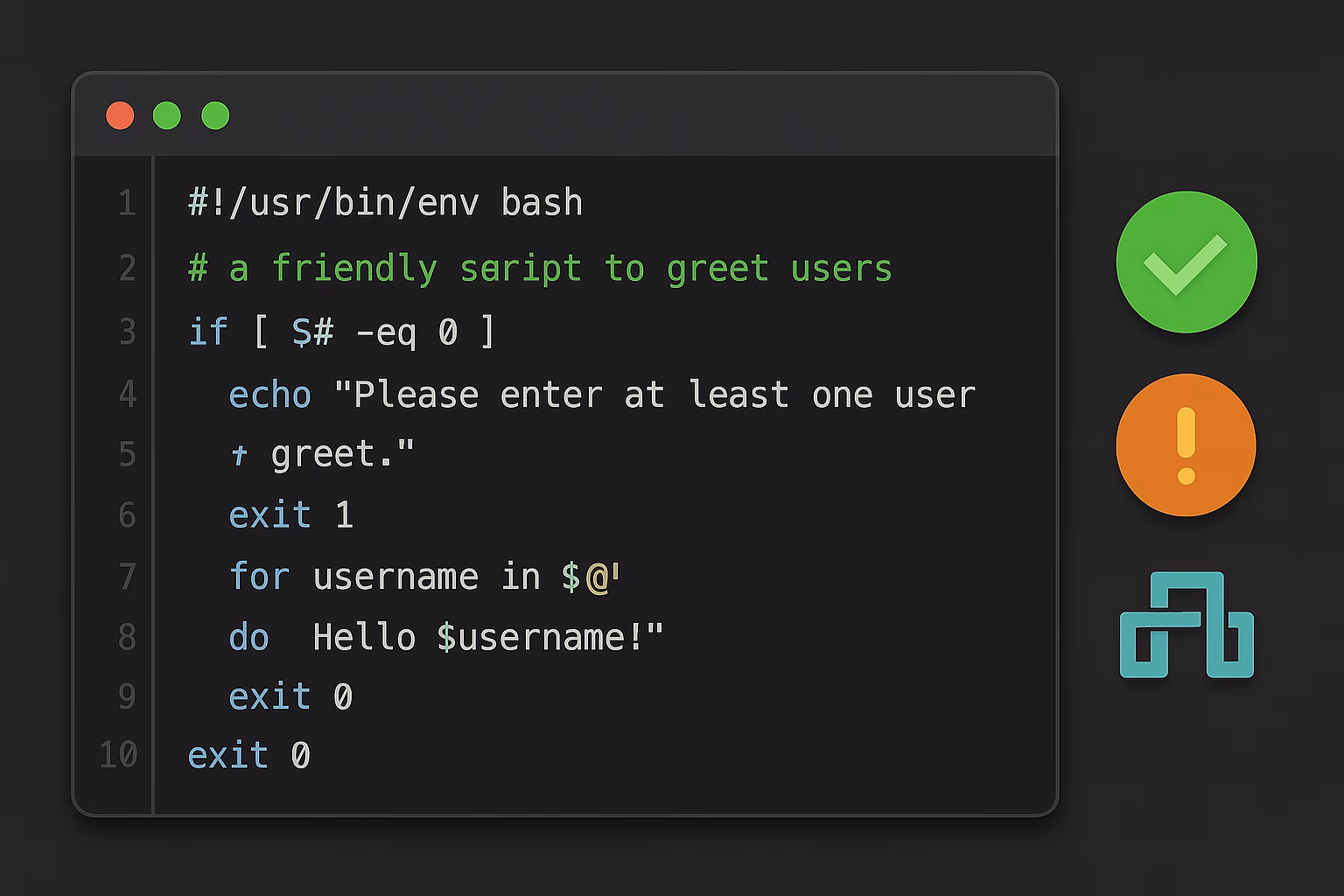Click the "exit 1" statement
1344x896 pixels.
tap(290, 515)
